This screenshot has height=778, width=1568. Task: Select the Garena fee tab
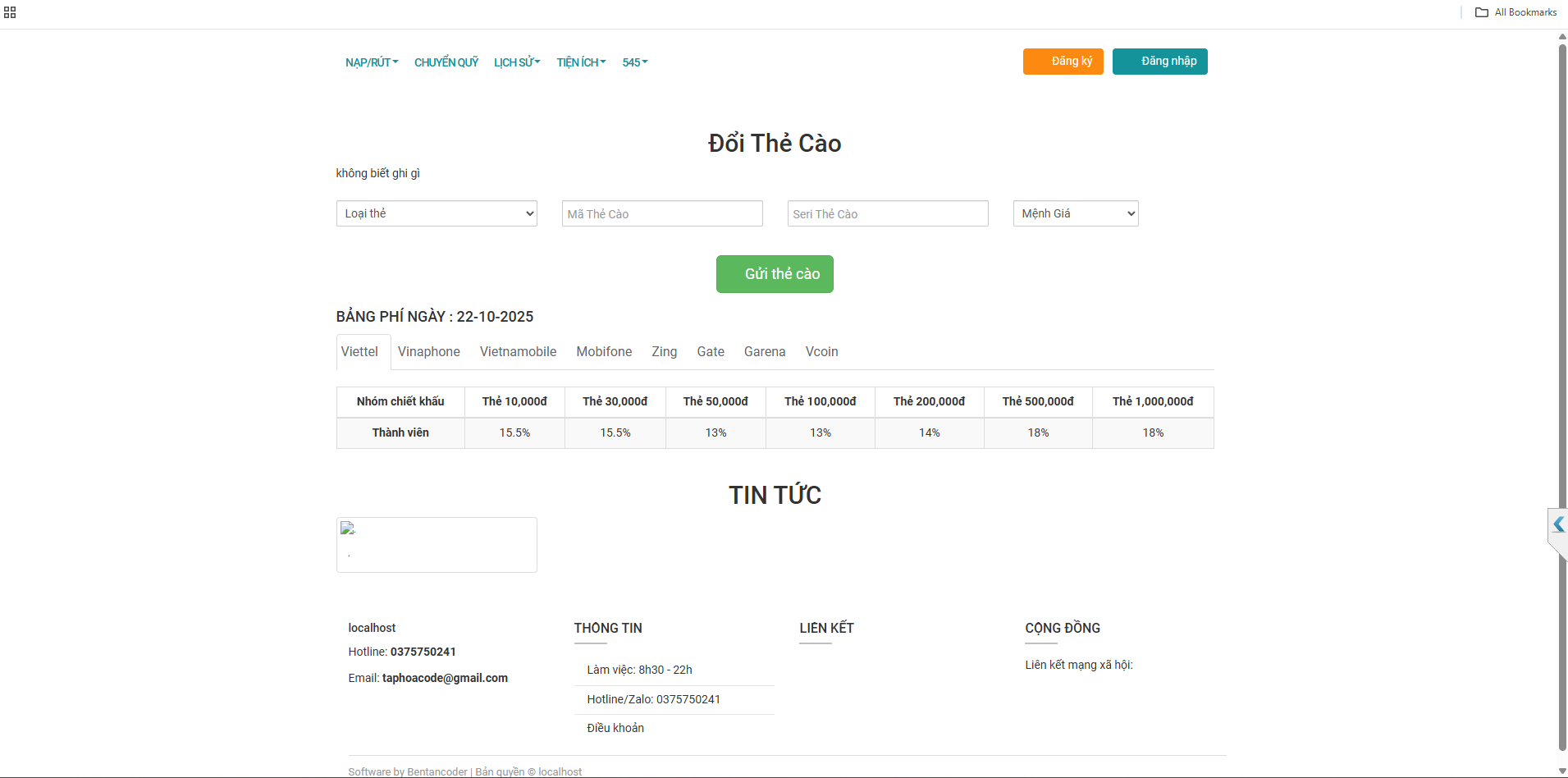[x=765, y=351]
